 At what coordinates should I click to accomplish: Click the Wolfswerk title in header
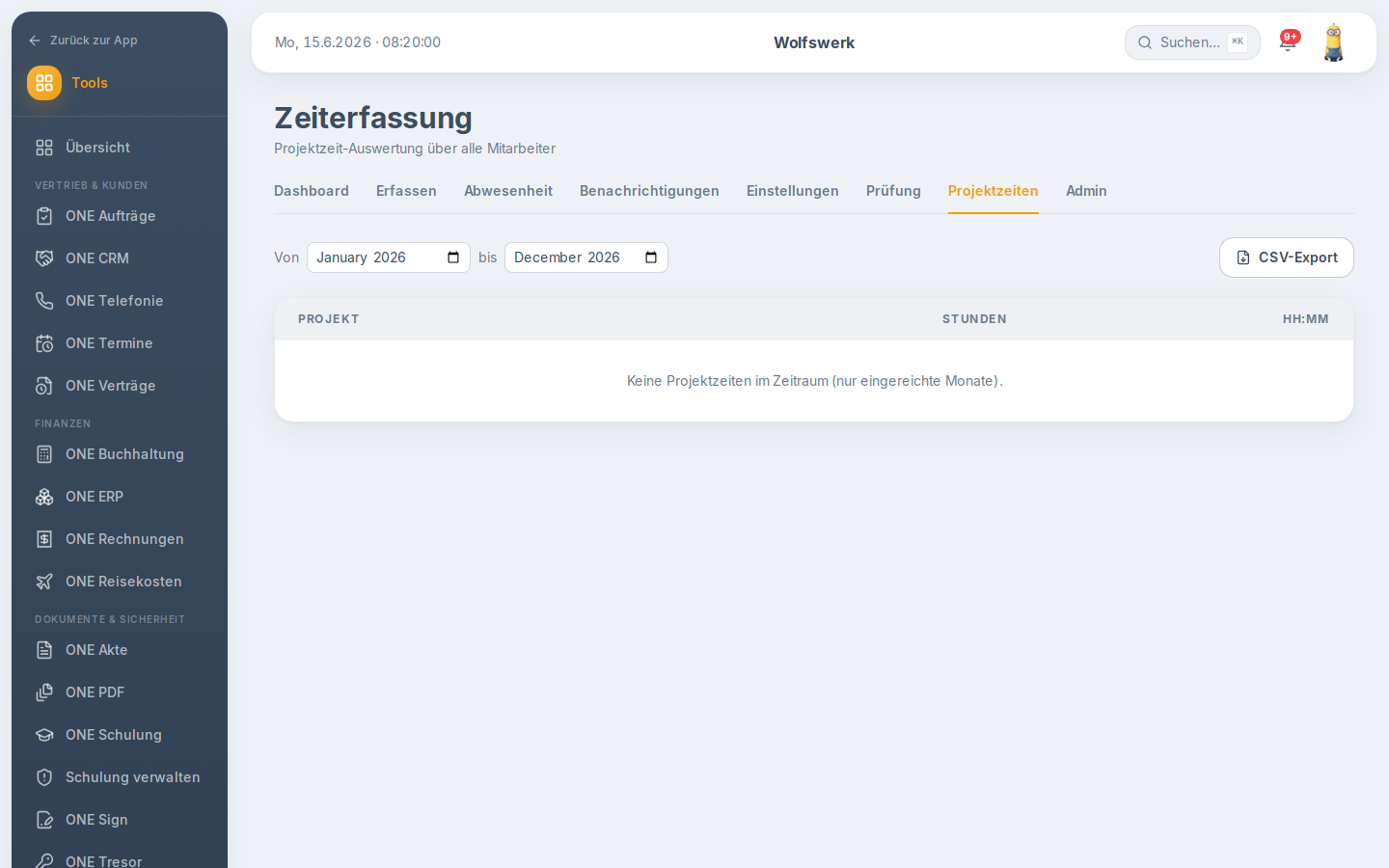[x=814, y=42]
